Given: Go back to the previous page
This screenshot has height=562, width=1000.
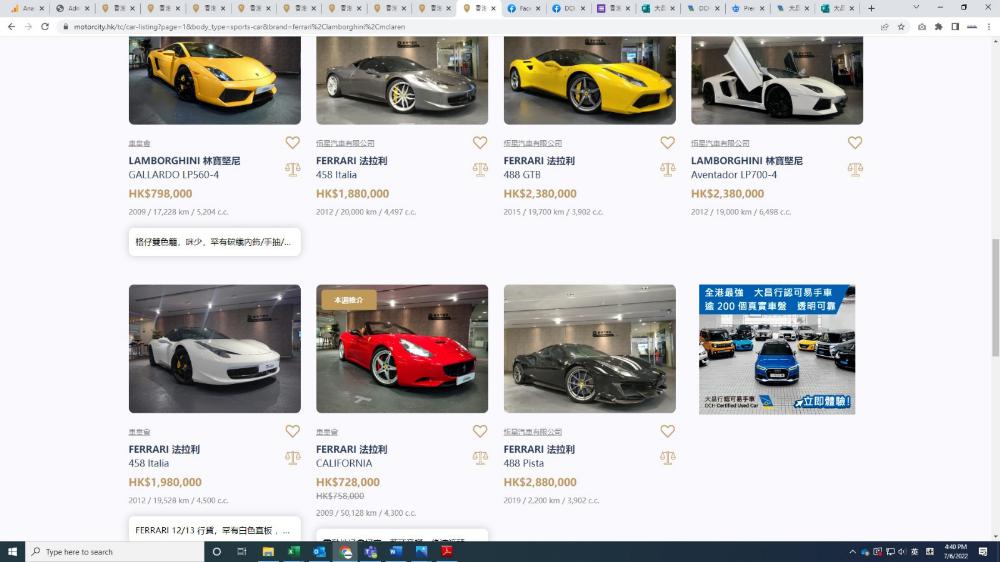Looking at the screenshot, I should (11, 27).
